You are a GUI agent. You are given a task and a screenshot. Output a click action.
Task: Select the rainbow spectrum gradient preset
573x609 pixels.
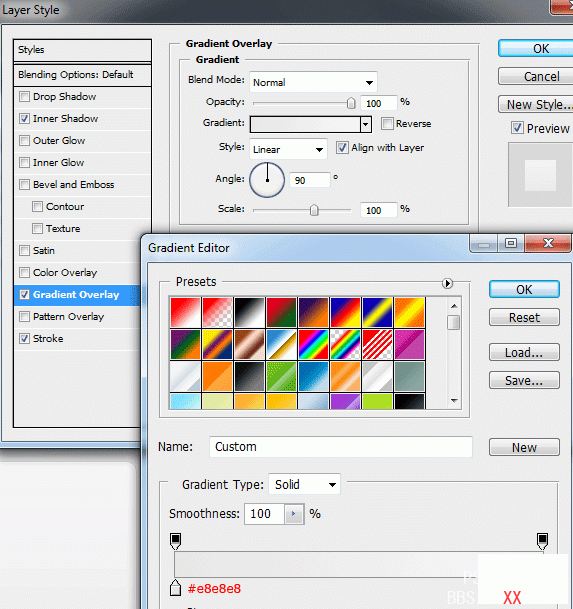click(x=313, y=345)
